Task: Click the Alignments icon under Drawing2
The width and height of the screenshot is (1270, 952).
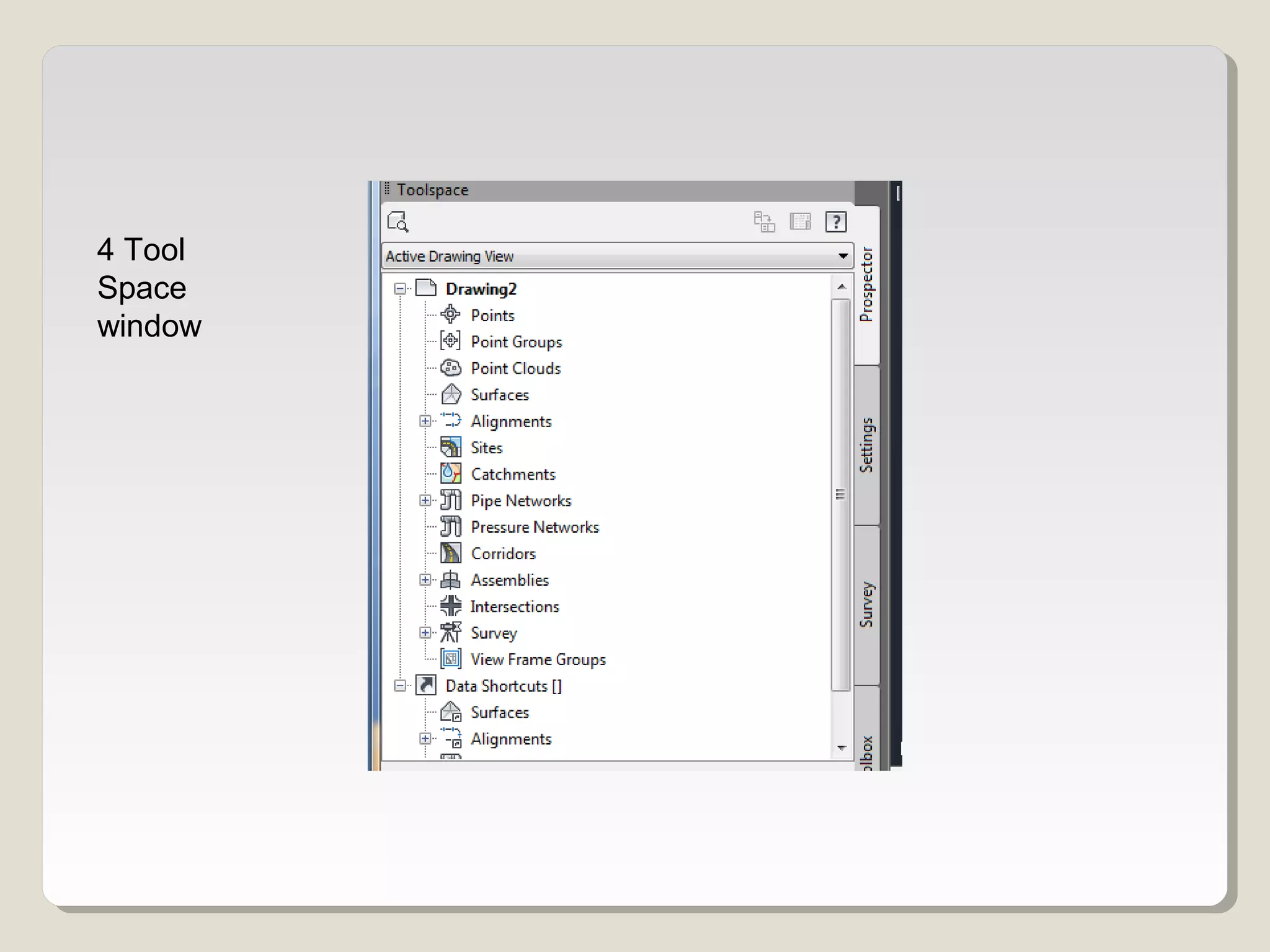Action: pyautogui.click(x=451, y=420)
